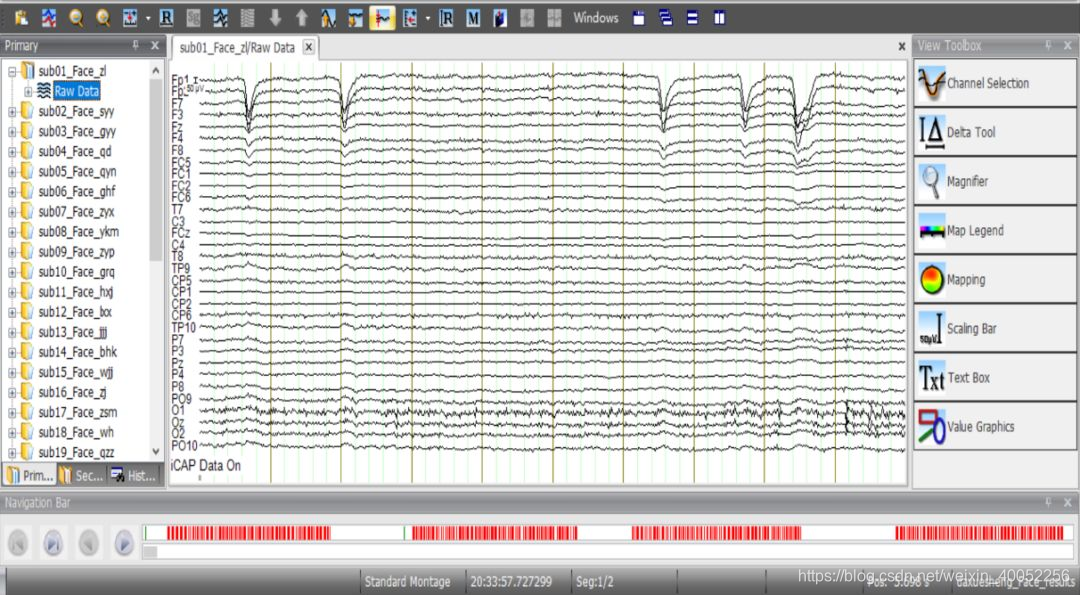This screenshot has height=595, width=1080.
Task: Click the tree panel scrollbar down arrow
Action: click(156, 452)
